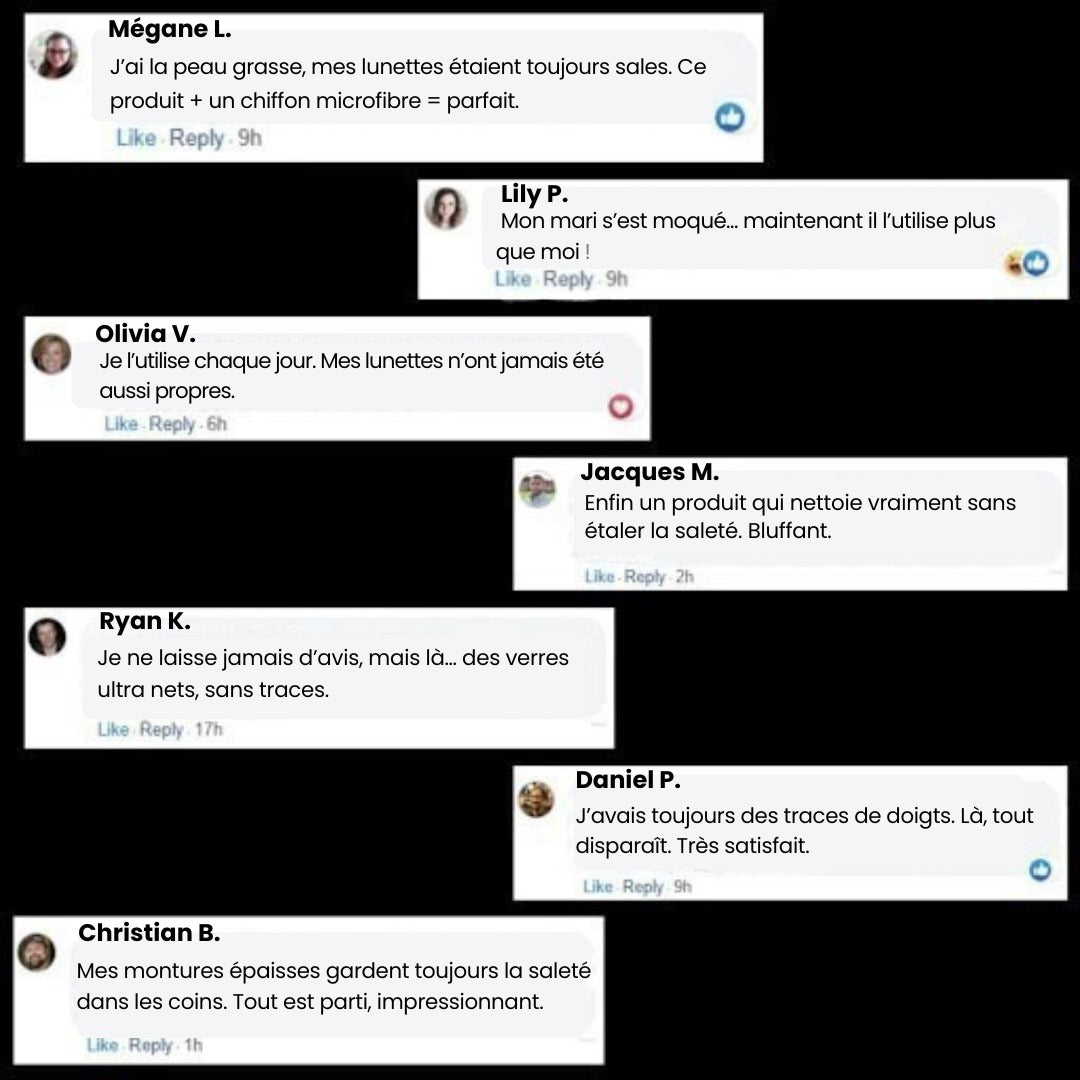Click the heart reaction on Olivia V.'s comment
This screenshot has height=1080, width=1080.
click(621, 406)
